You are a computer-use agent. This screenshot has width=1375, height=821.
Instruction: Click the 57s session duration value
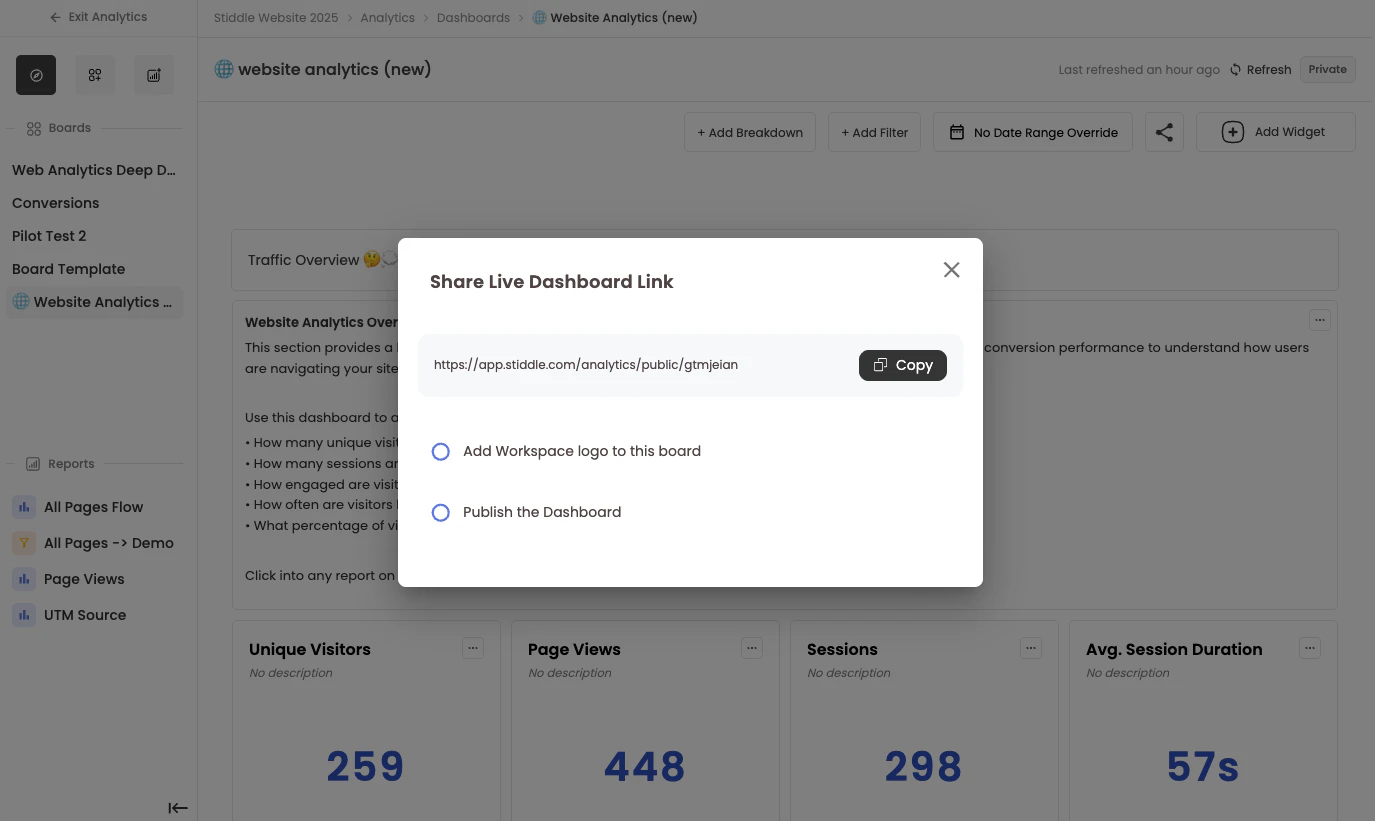click(1203, 767)
